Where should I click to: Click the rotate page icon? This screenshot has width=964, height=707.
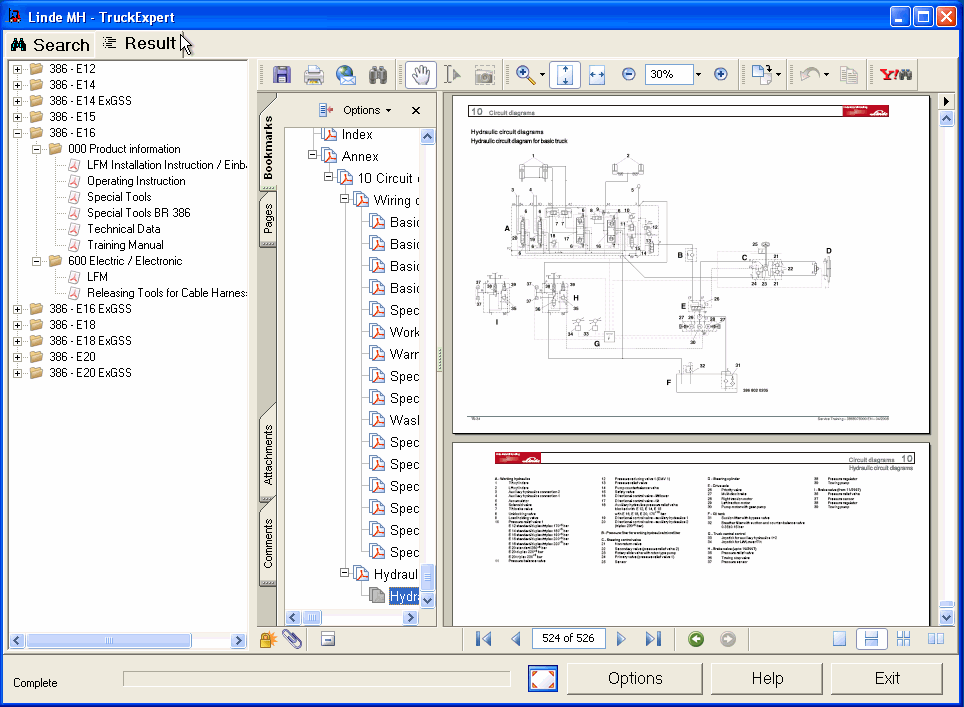click(761, 74)
